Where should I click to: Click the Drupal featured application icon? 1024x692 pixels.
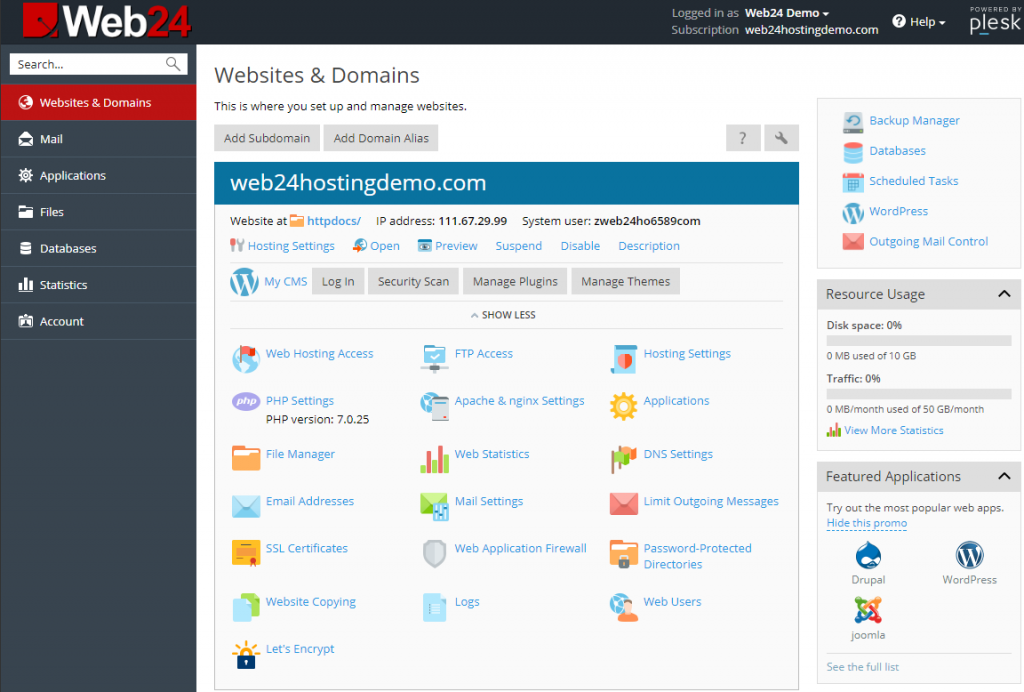pos(868,556)
